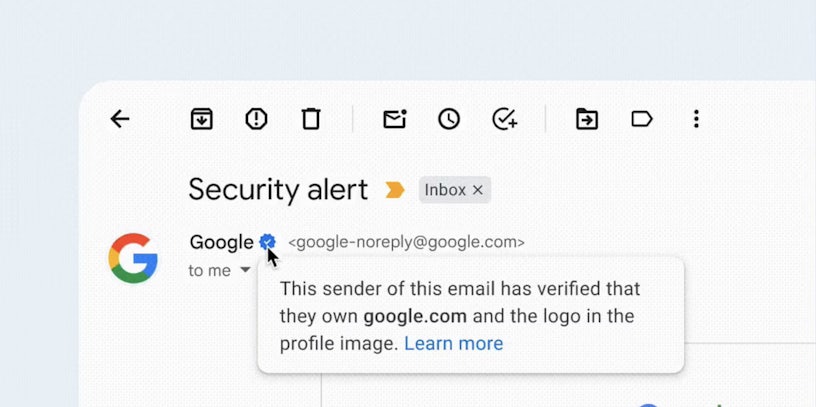This screenshot has height=407, width=816.
Task: Open the Labels tag icon
Action: tap(642, 120)
